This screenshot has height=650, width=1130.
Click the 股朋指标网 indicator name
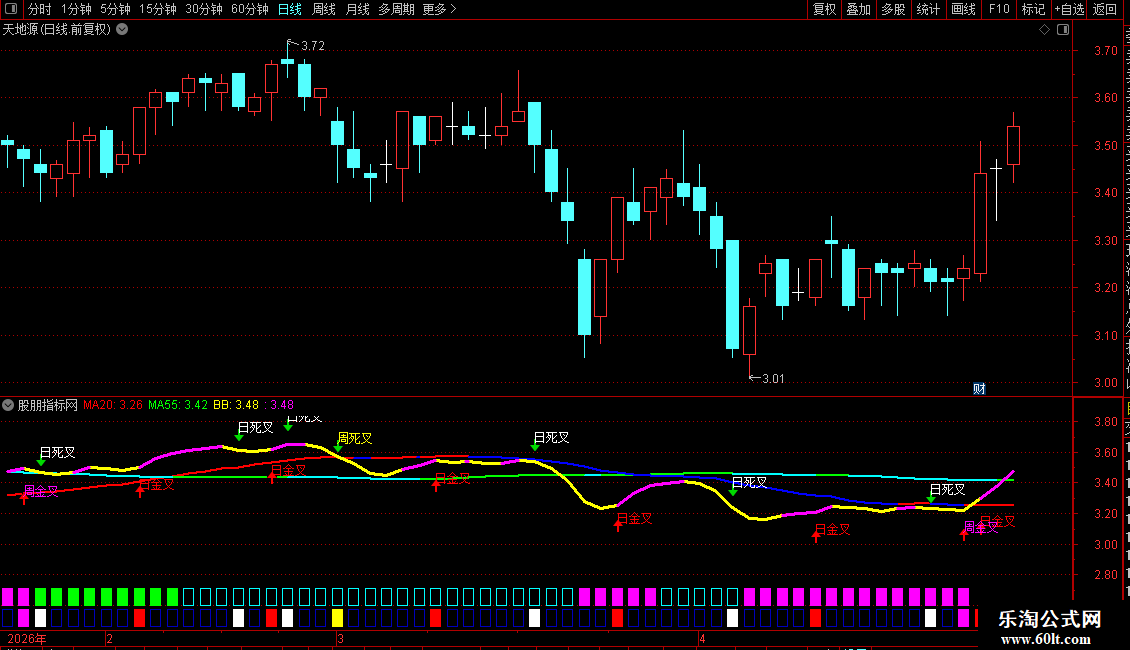48,405
